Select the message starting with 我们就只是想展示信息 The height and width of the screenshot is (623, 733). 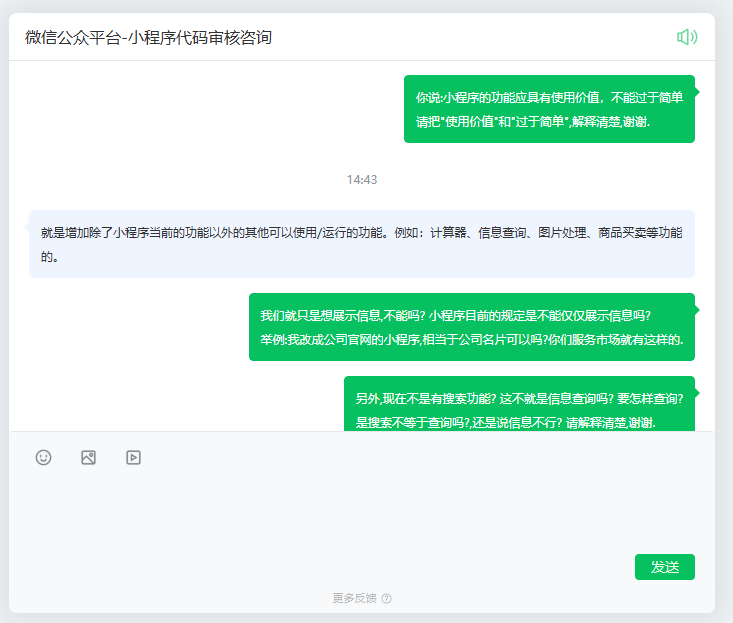click(472, 327)
